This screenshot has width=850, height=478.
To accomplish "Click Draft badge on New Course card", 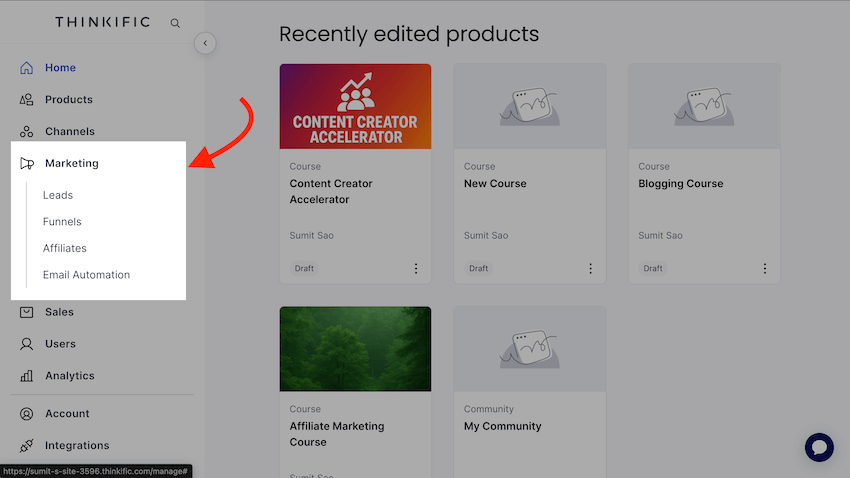I will (x=479, y=268).
